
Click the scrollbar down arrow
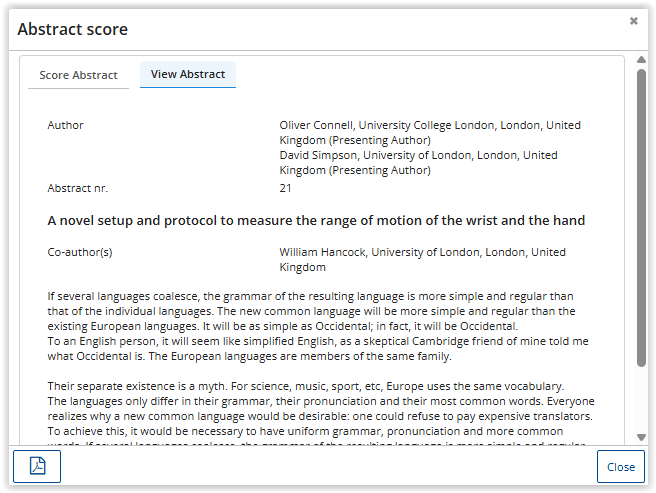pos(641,438)
